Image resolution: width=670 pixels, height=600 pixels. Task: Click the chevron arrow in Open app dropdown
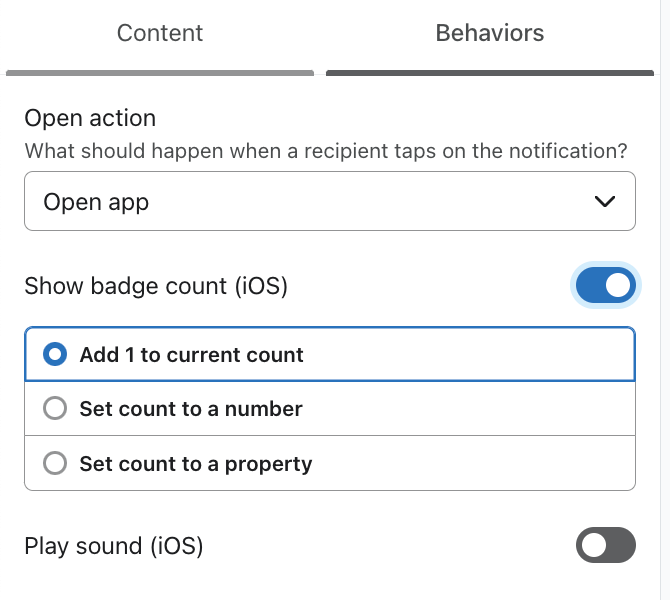coord(605,202)
